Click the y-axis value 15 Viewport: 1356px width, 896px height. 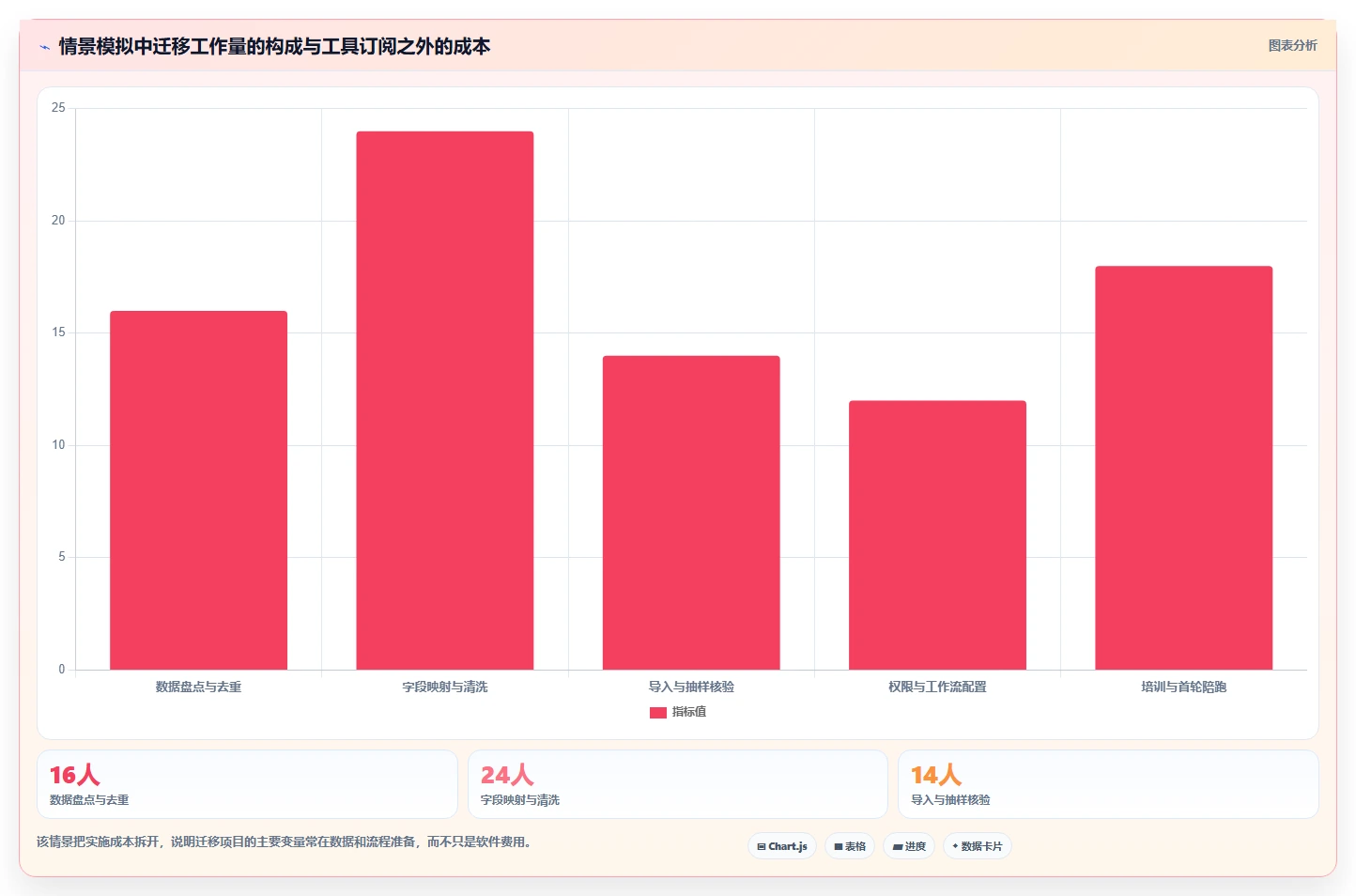58,332
